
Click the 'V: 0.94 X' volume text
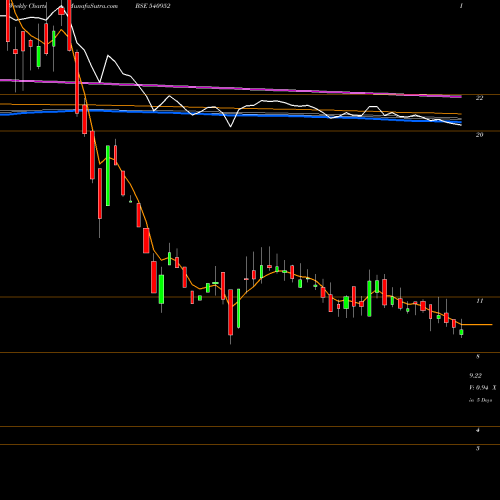(x=483, y=388)
